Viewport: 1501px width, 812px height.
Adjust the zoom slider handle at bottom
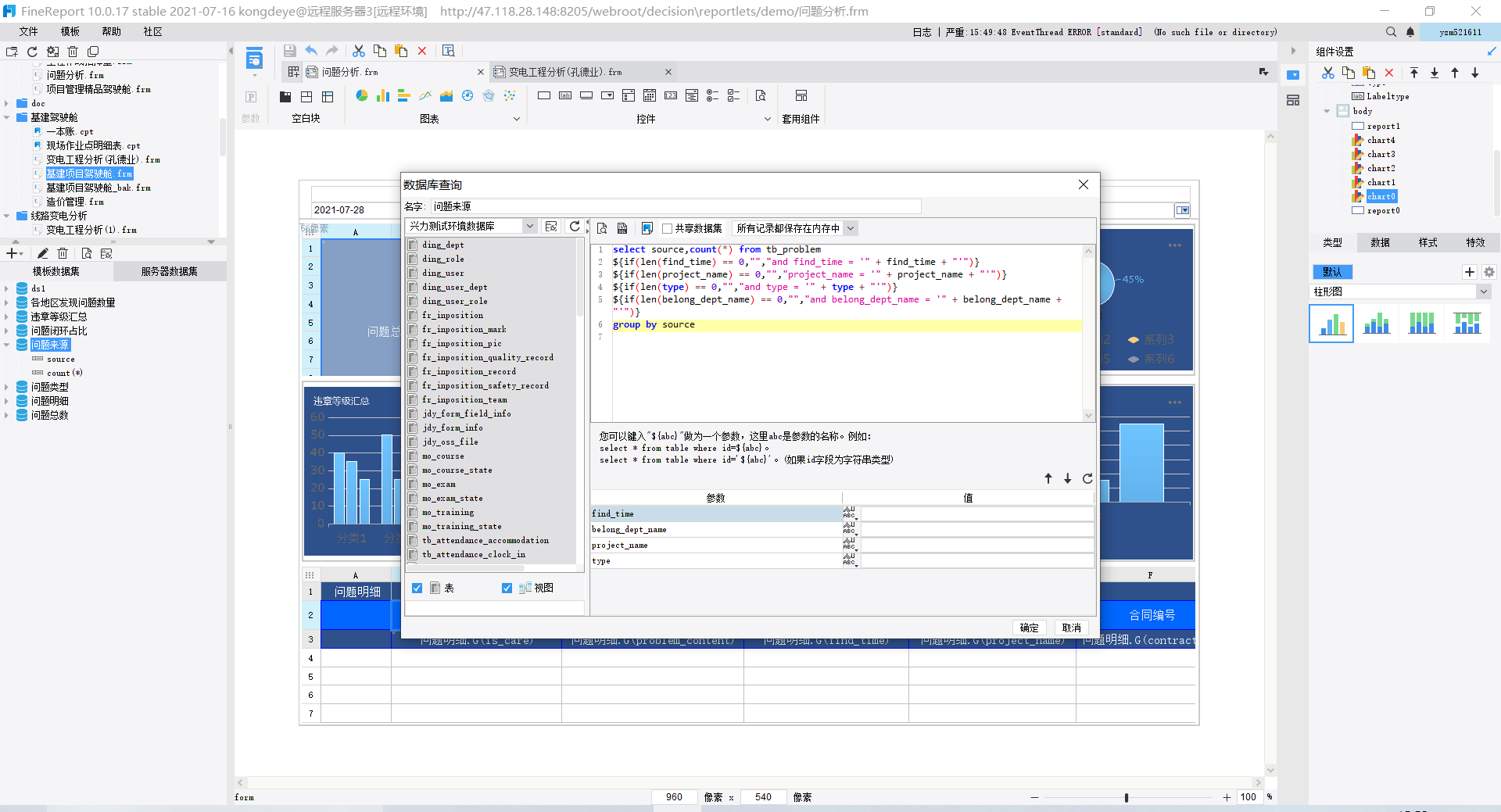coord(1127,797)
